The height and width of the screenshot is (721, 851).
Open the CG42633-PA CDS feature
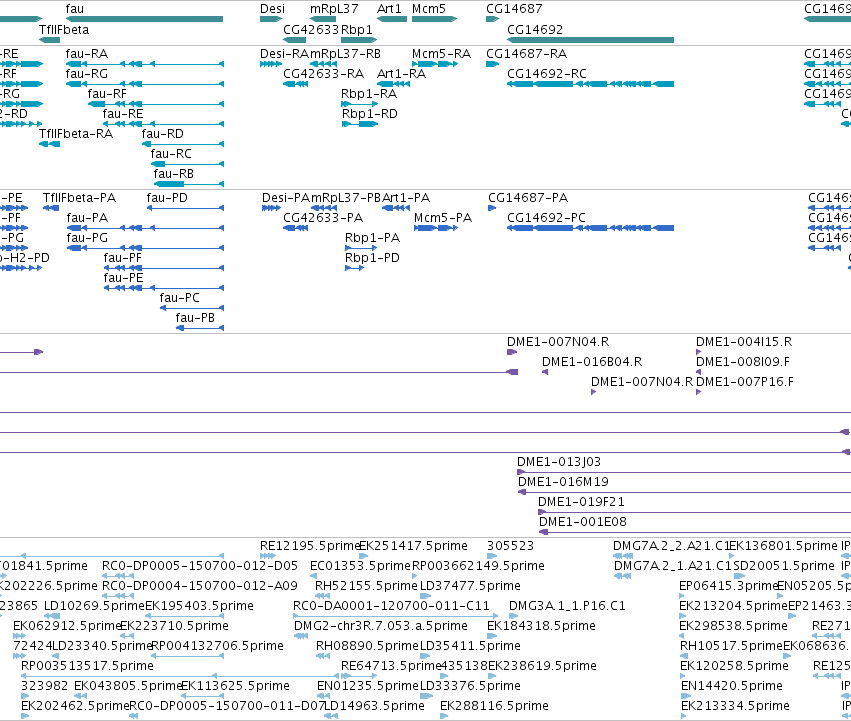click(x=295, y=228)
